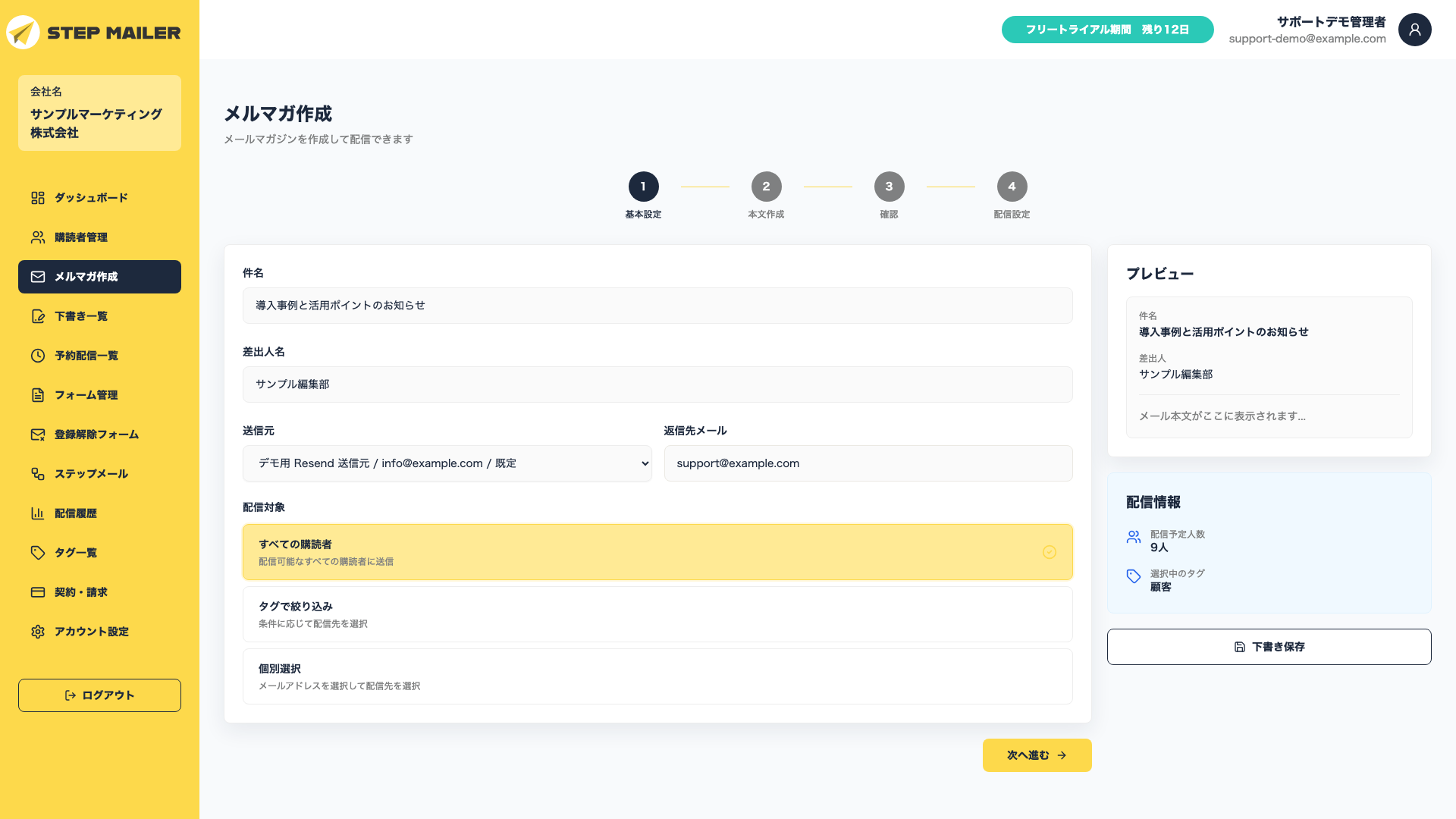This screenshot has height=819, width=1456.
Task: Click support-demo@example.com in header
Action: [1307, 39]
